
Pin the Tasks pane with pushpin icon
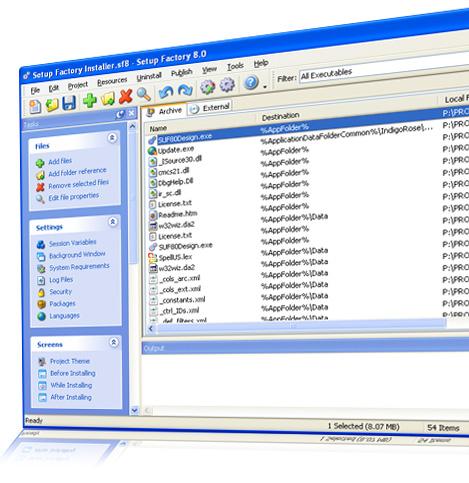click(x=120, y=114)
